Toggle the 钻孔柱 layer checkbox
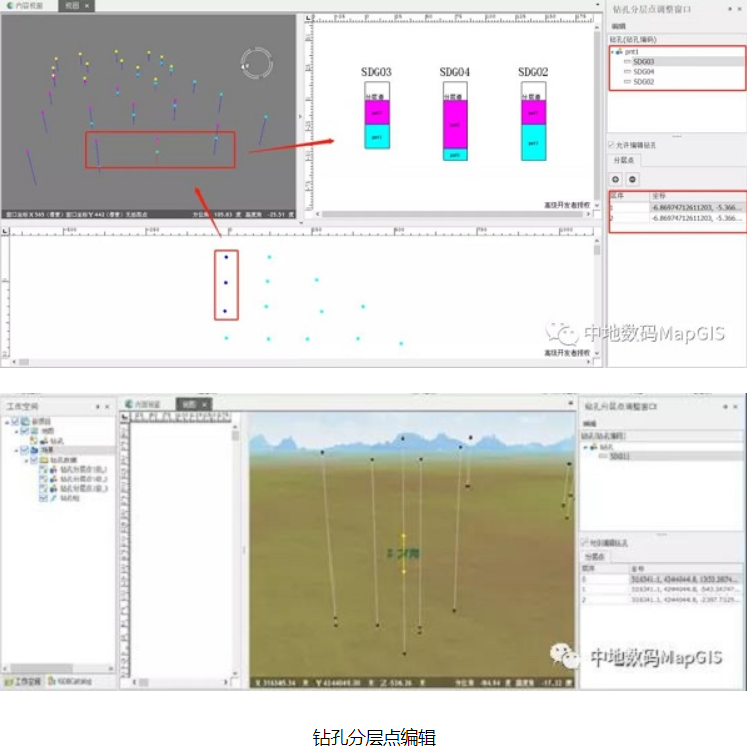 [x=43, y=498]
